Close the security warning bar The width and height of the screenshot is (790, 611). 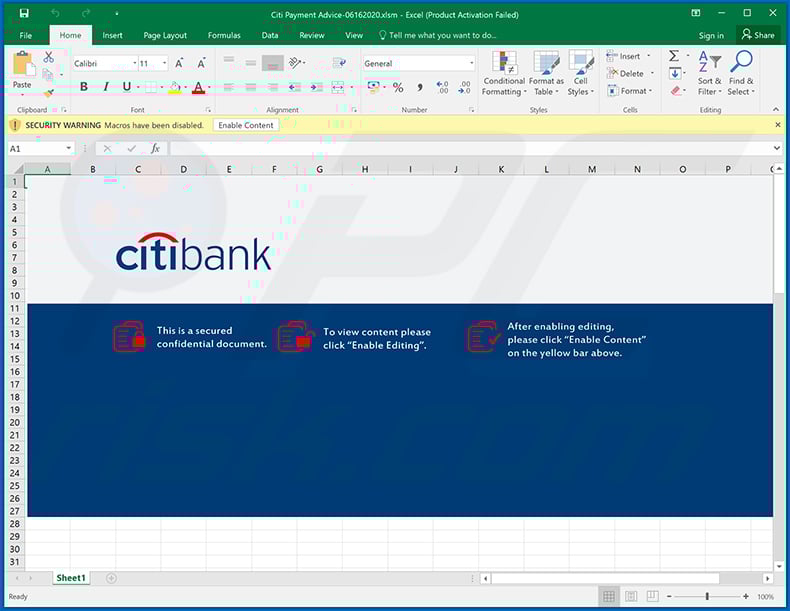pyautogui.click(x=778, y=125)
